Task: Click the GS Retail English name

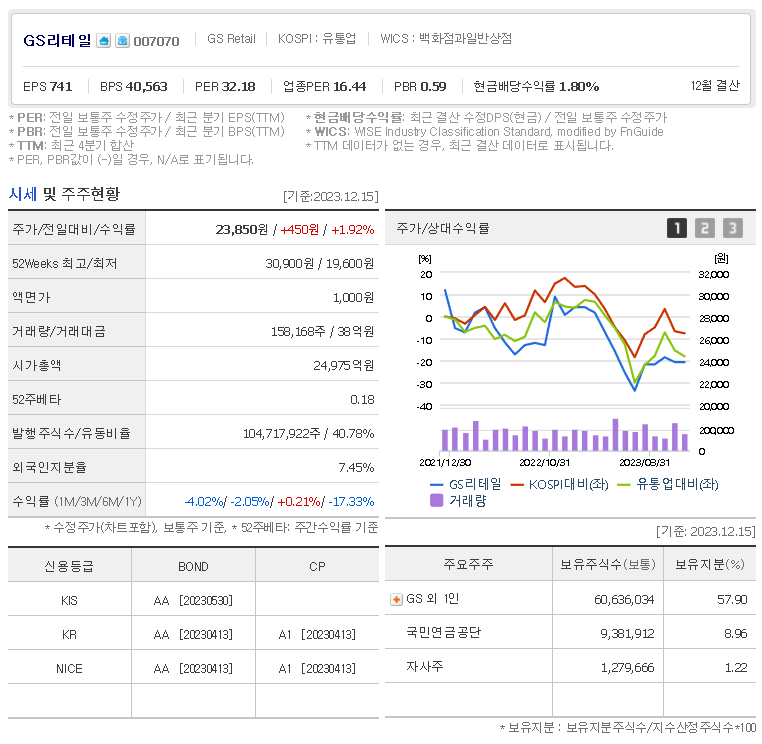Action: [x=231, y=38]
